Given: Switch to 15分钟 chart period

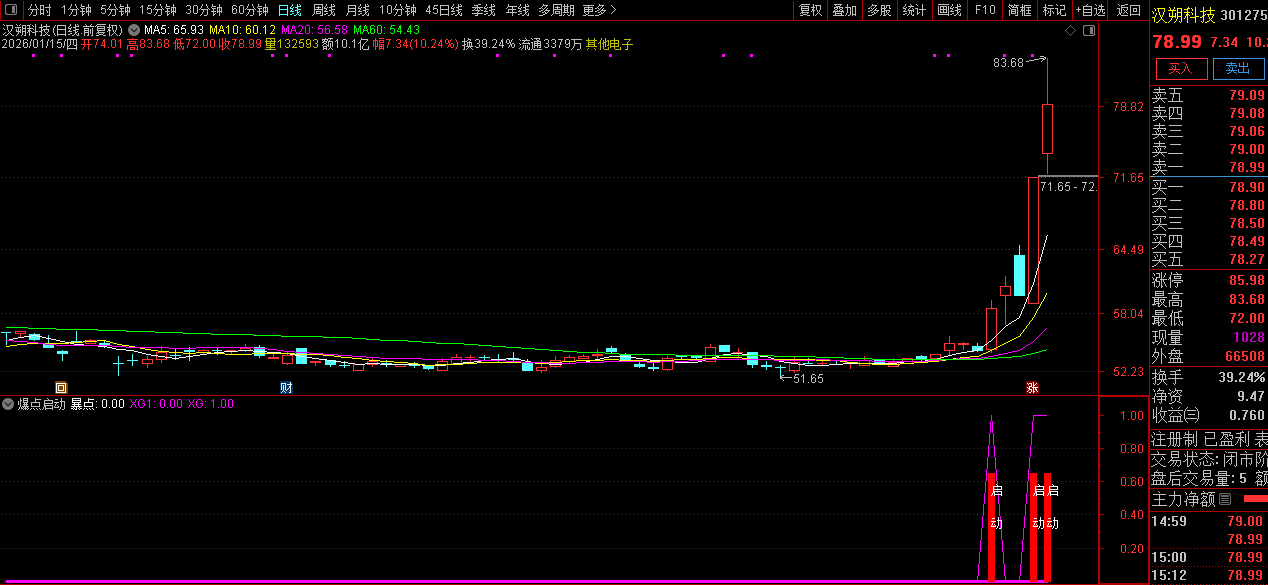Looking at the screenshot, I should 157,10.
